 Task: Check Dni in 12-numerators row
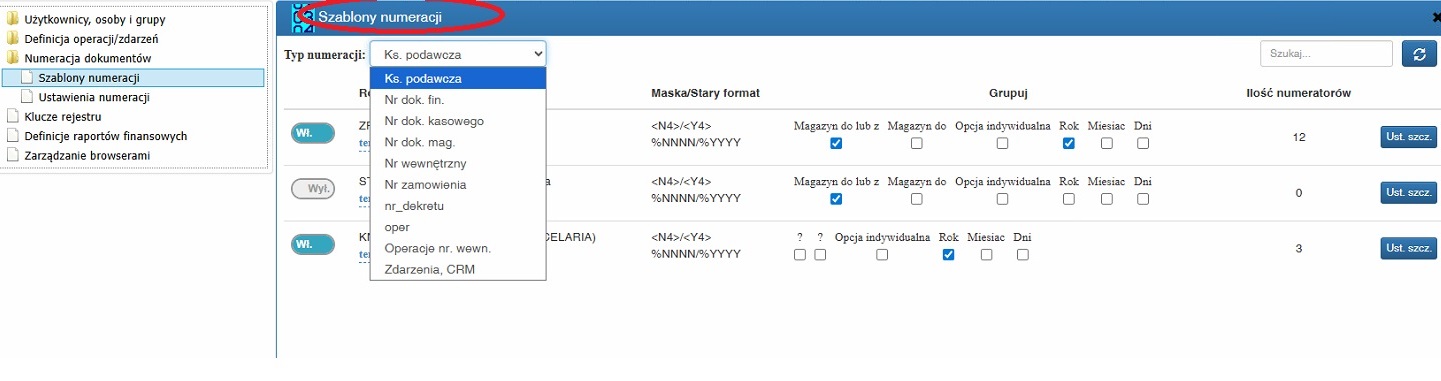(x=1142, y=143)
